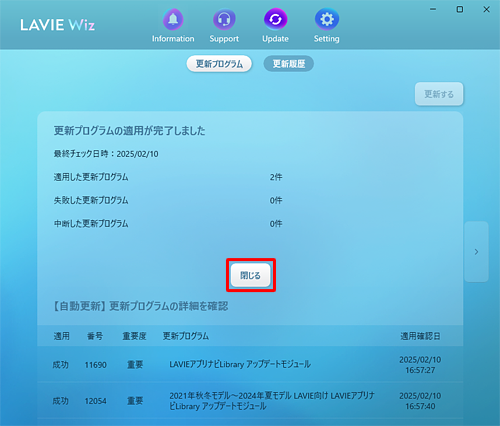Click 【自動更新】更新プログラムの詳細を確認 heading
The height and width of the screenshot is (426, 500).
coord(141,306)
